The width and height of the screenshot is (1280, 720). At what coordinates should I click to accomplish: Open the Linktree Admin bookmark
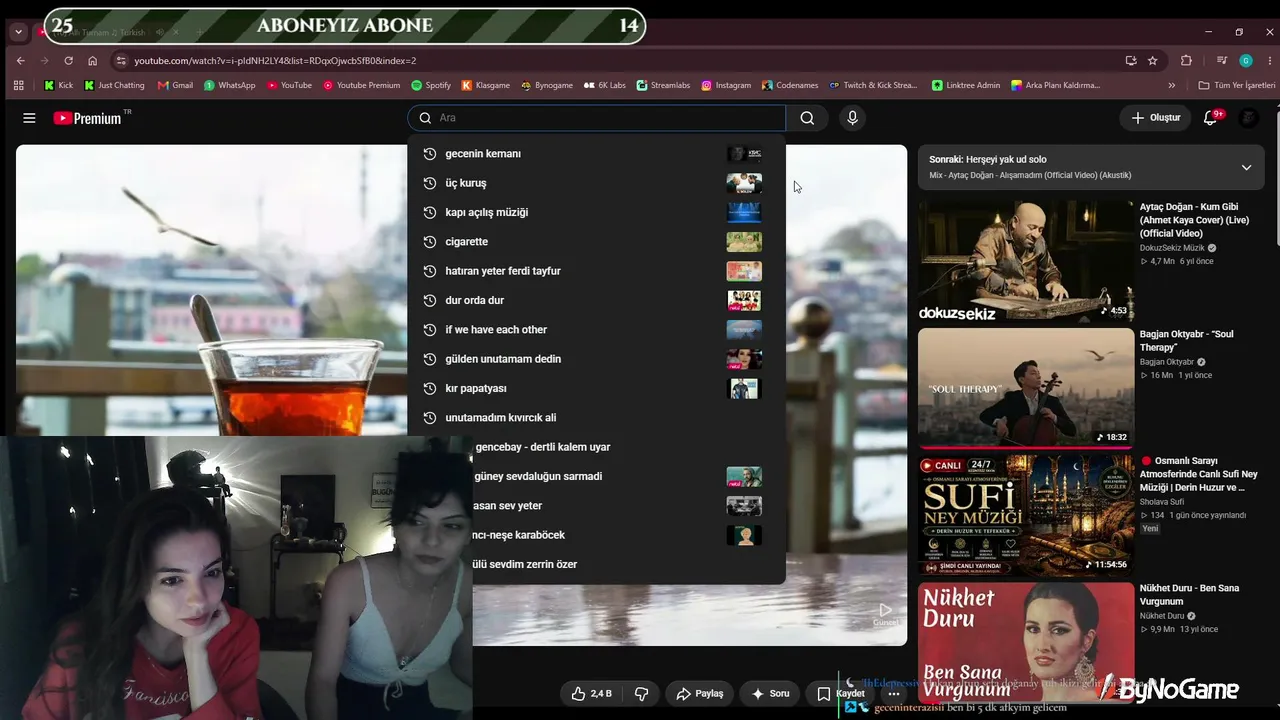[x=966, y=85]
